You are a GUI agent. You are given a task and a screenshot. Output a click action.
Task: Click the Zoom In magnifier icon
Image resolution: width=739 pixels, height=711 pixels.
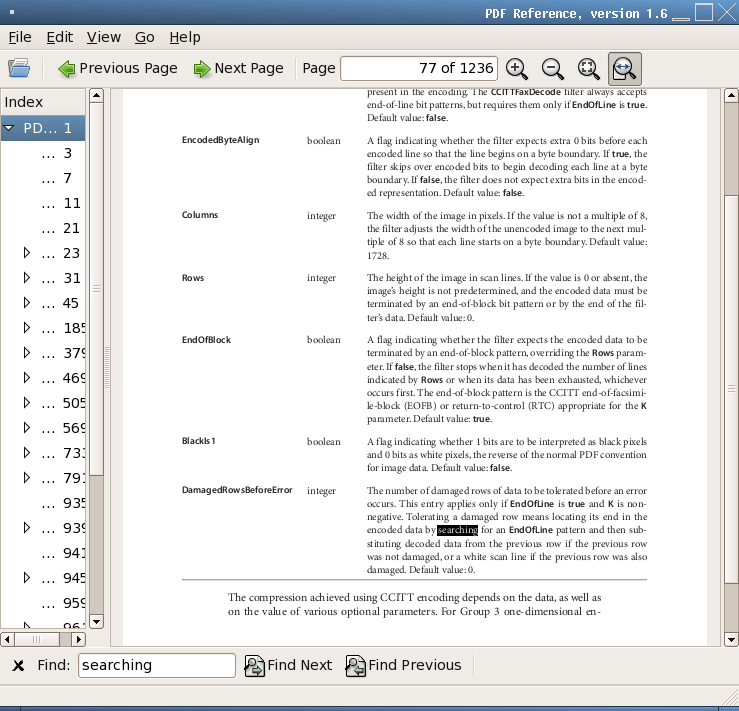(517, 68)
